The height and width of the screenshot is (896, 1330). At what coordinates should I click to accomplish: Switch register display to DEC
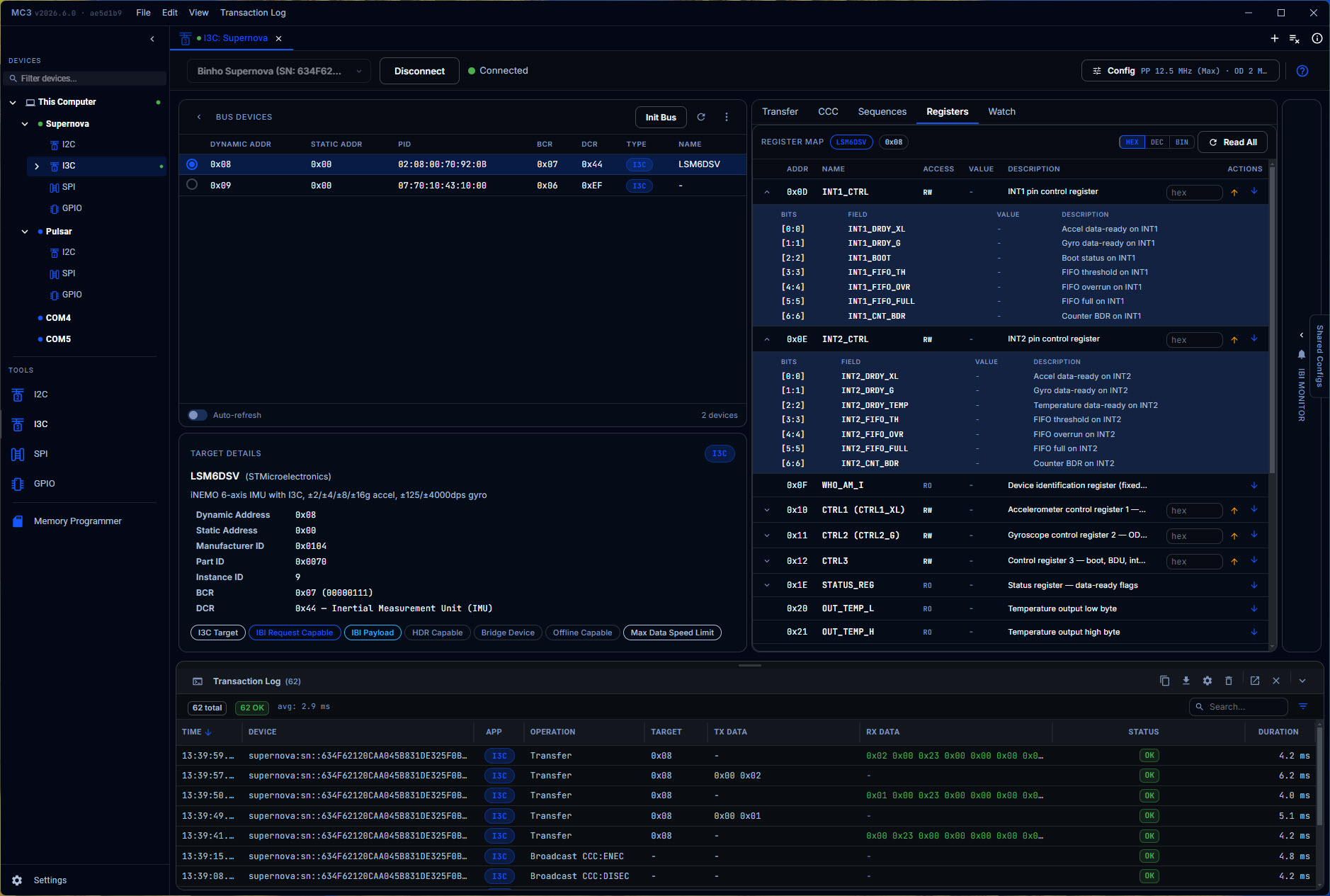[x=1157, y=142]
